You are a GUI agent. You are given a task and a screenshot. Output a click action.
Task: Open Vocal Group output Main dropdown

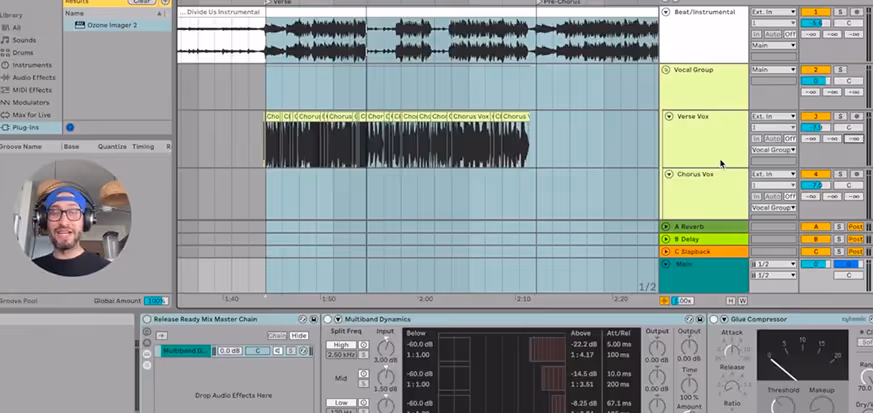773,70
